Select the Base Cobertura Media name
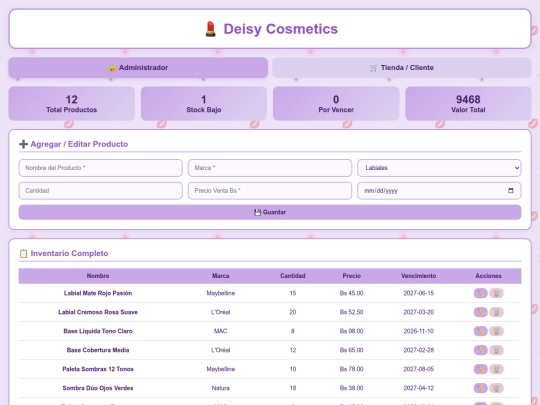This screenshot has width=540, height=405. click(98, 350)
